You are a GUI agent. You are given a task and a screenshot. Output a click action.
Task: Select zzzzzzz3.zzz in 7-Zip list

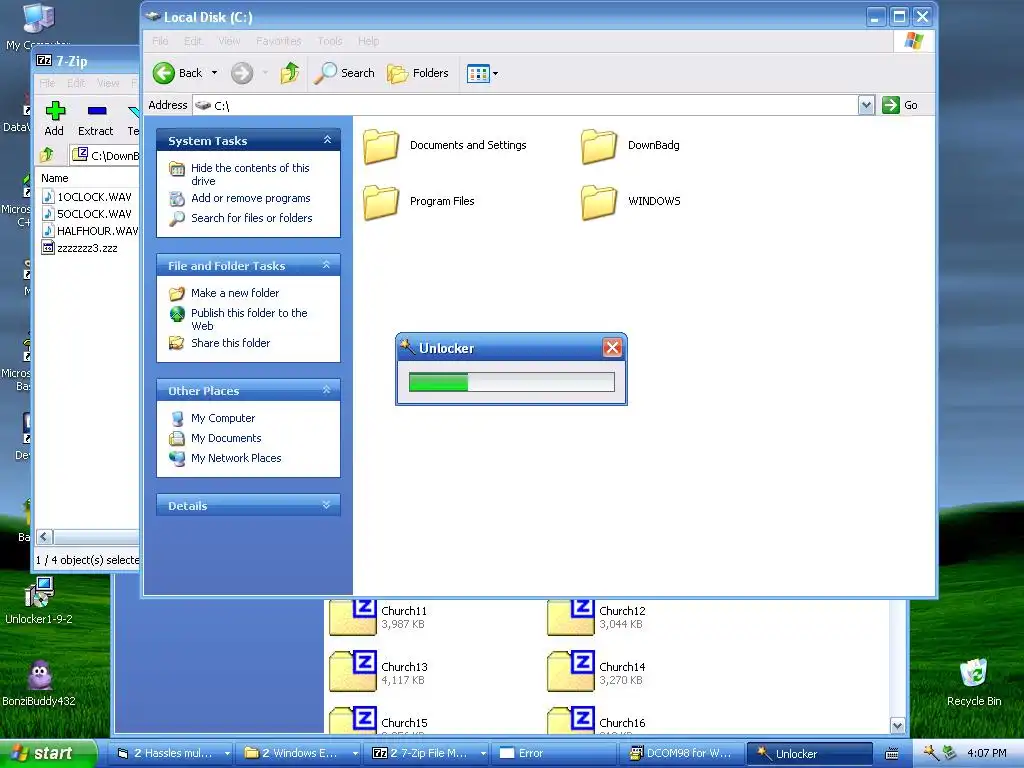click(80, 248)
